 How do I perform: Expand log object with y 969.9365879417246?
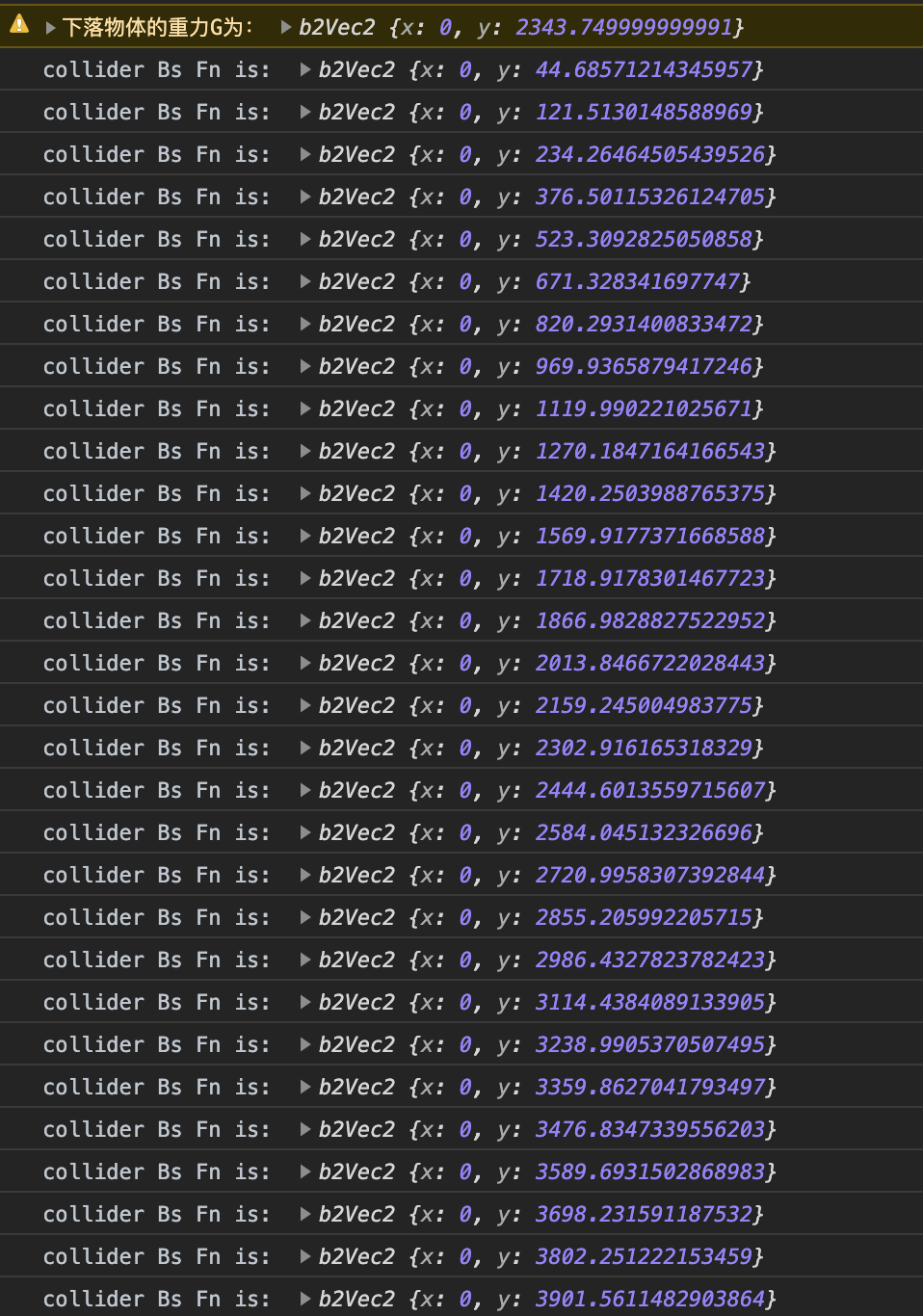click(x=305, y=366)
